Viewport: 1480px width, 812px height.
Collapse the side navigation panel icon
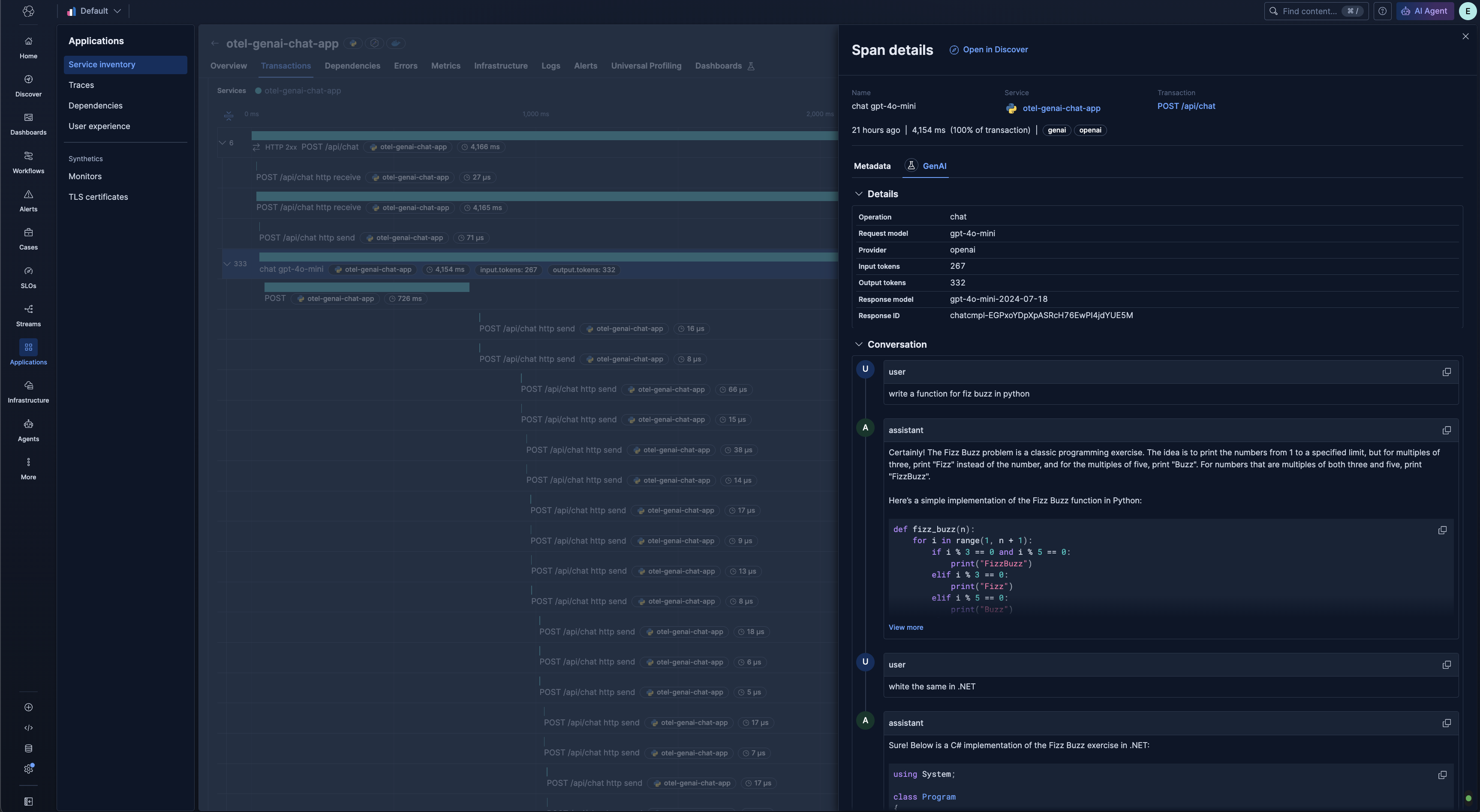(28, 802)
